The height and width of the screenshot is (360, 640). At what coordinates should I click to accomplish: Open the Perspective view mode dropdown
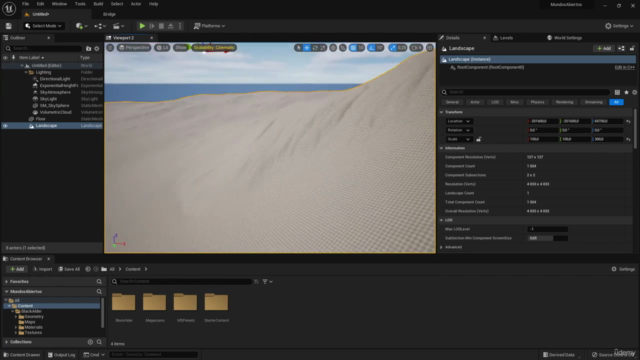134,48
